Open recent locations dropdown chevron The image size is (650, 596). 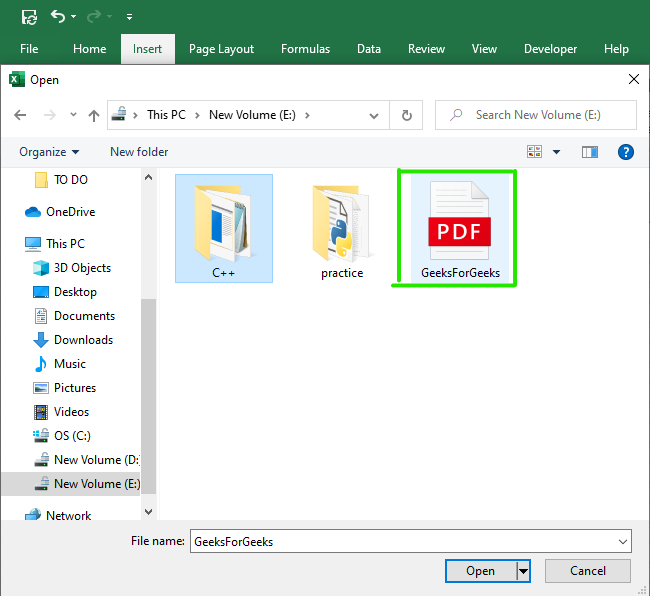click(x=73, y=115)
